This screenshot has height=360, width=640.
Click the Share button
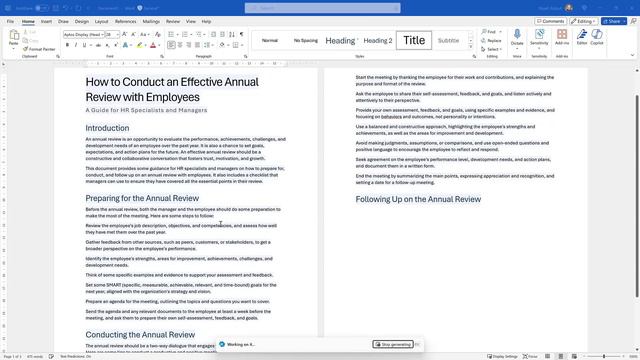tap(613, 21)
